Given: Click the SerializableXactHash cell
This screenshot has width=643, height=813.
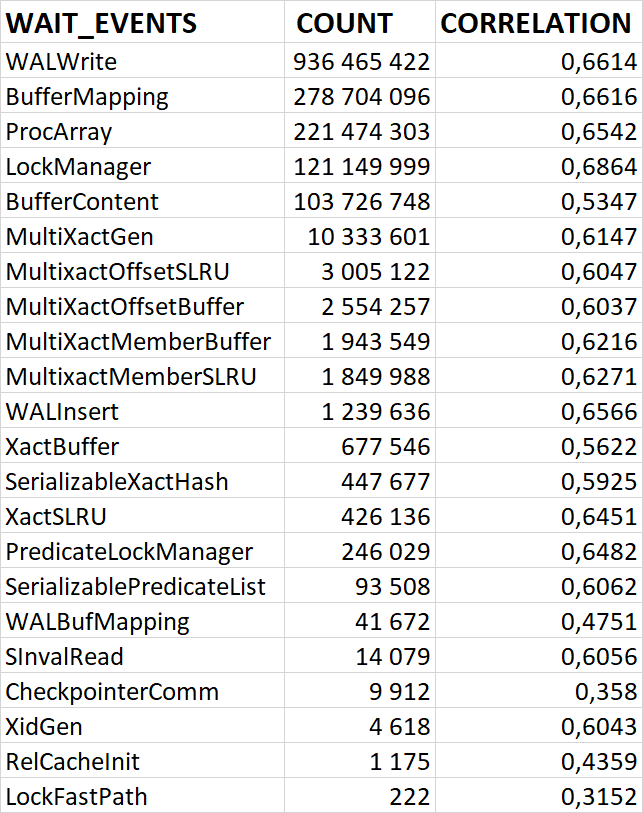Looking at the screenshot, I should tap(117, 482).
